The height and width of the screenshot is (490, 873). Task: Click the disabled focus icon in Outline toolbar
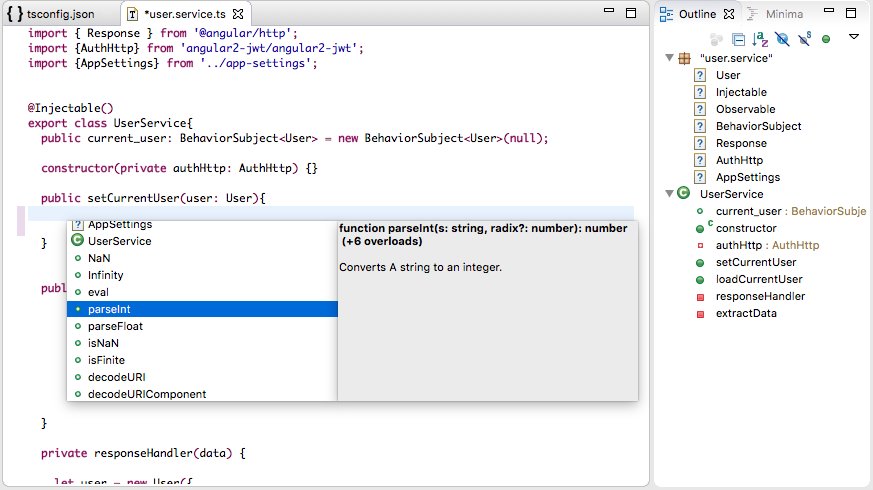pos(716,39)
